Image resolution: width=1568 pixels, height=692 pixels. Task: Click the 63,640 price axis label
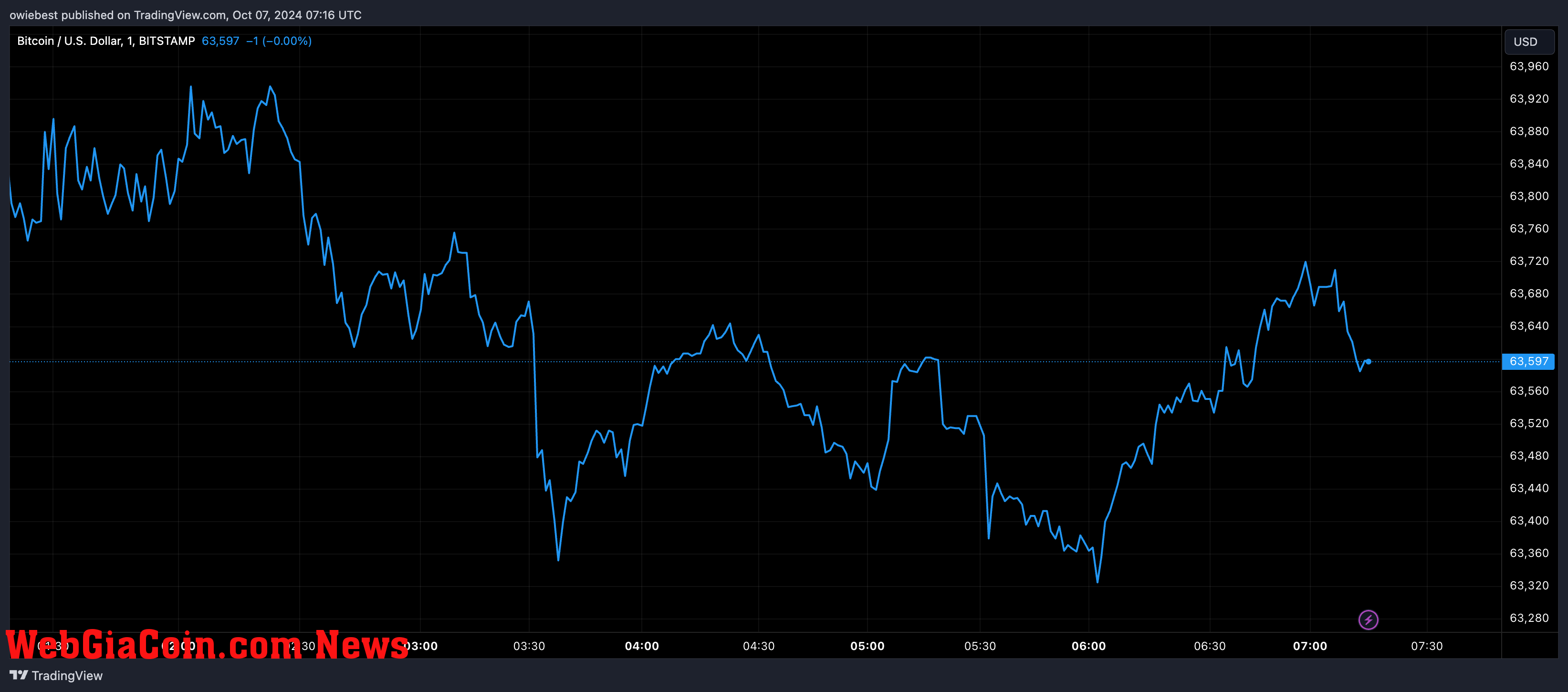1529,325
